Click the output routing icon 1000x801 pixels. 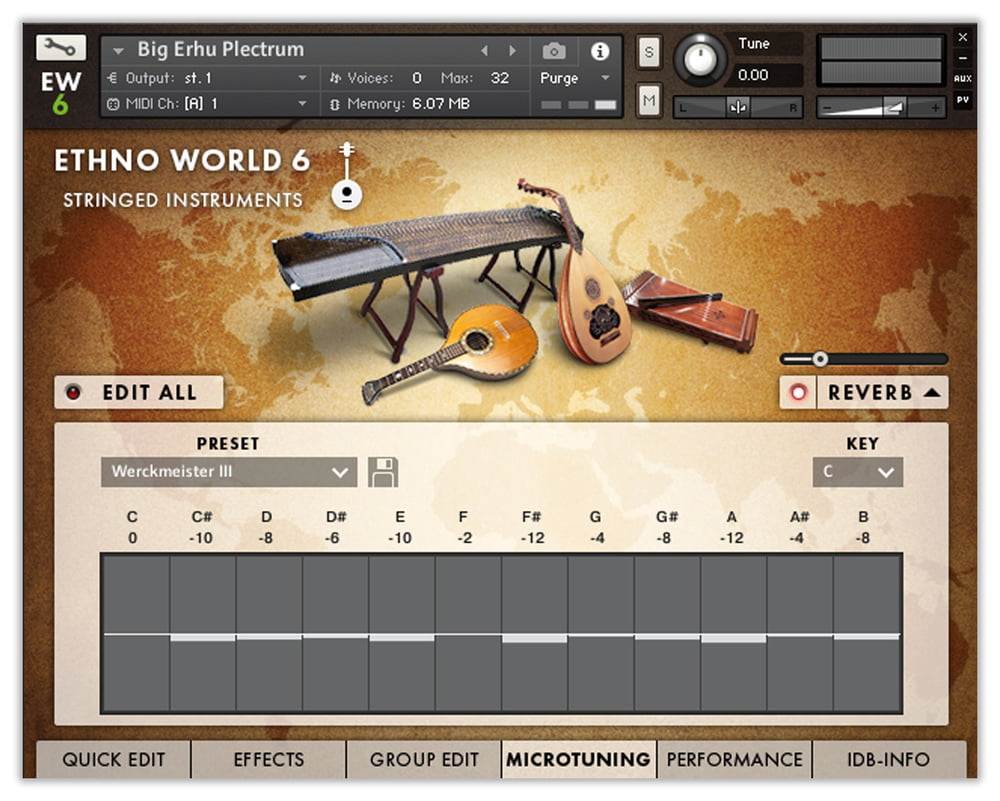click(113, 78)
